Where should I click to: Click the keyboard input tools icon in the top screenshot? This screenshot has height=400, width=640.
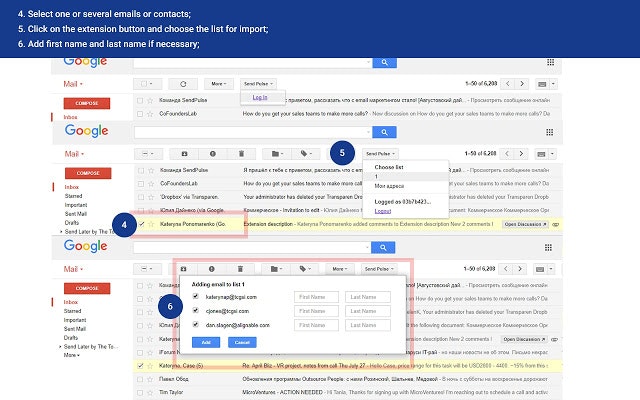(542, 84)
